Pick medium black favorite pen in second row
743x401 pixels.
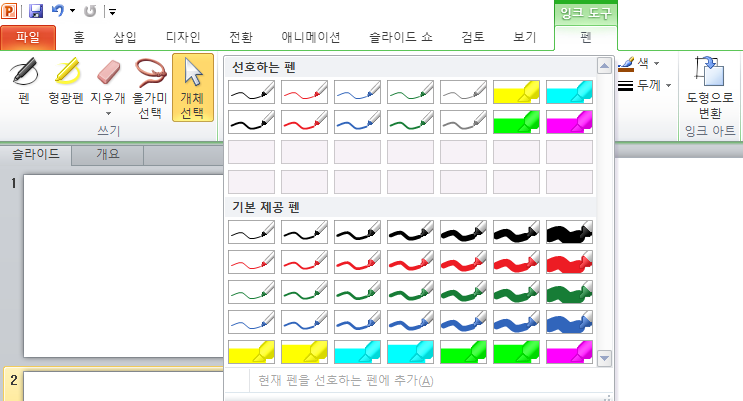251,122
